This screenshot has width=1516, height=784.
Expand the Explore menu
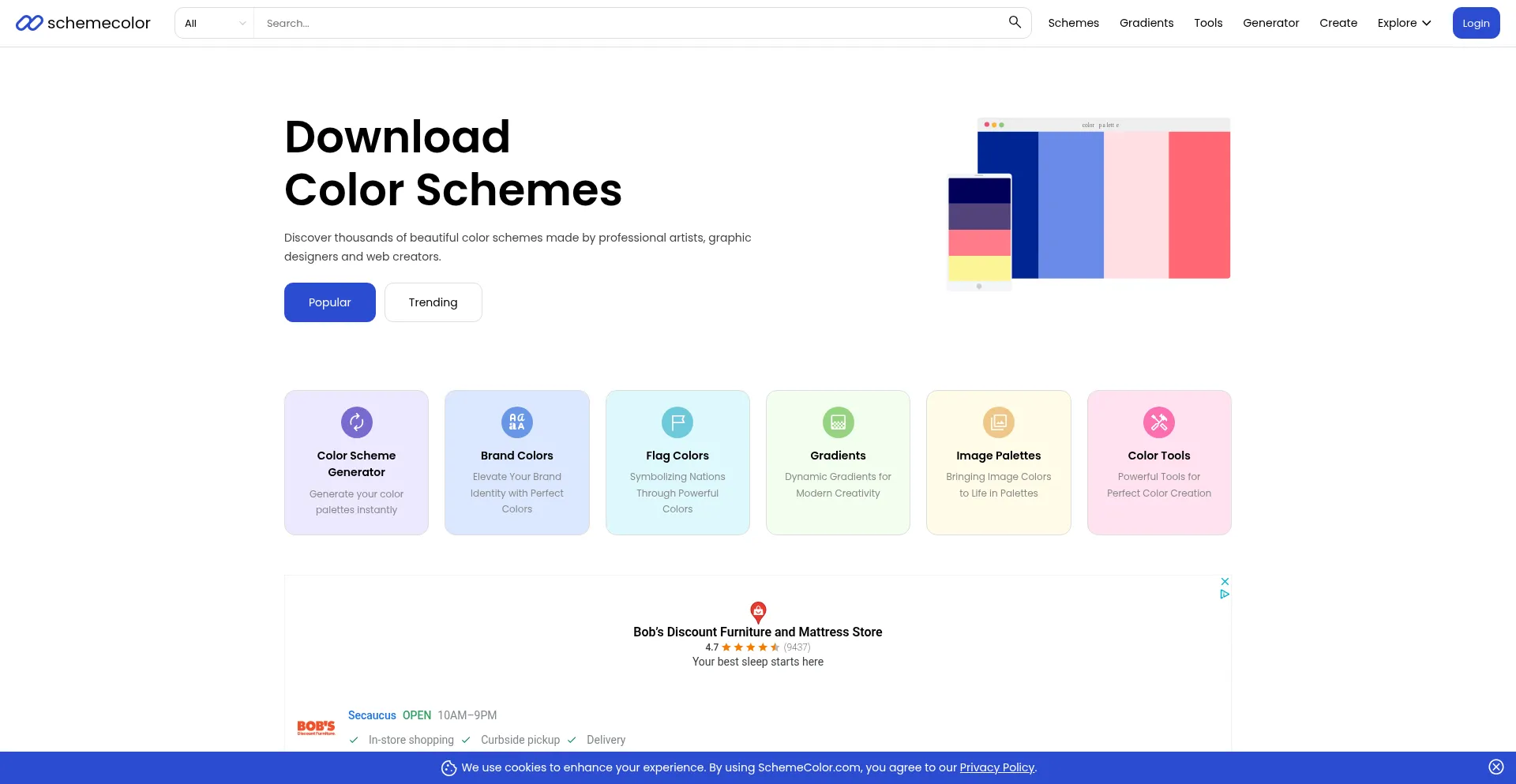1404,23
